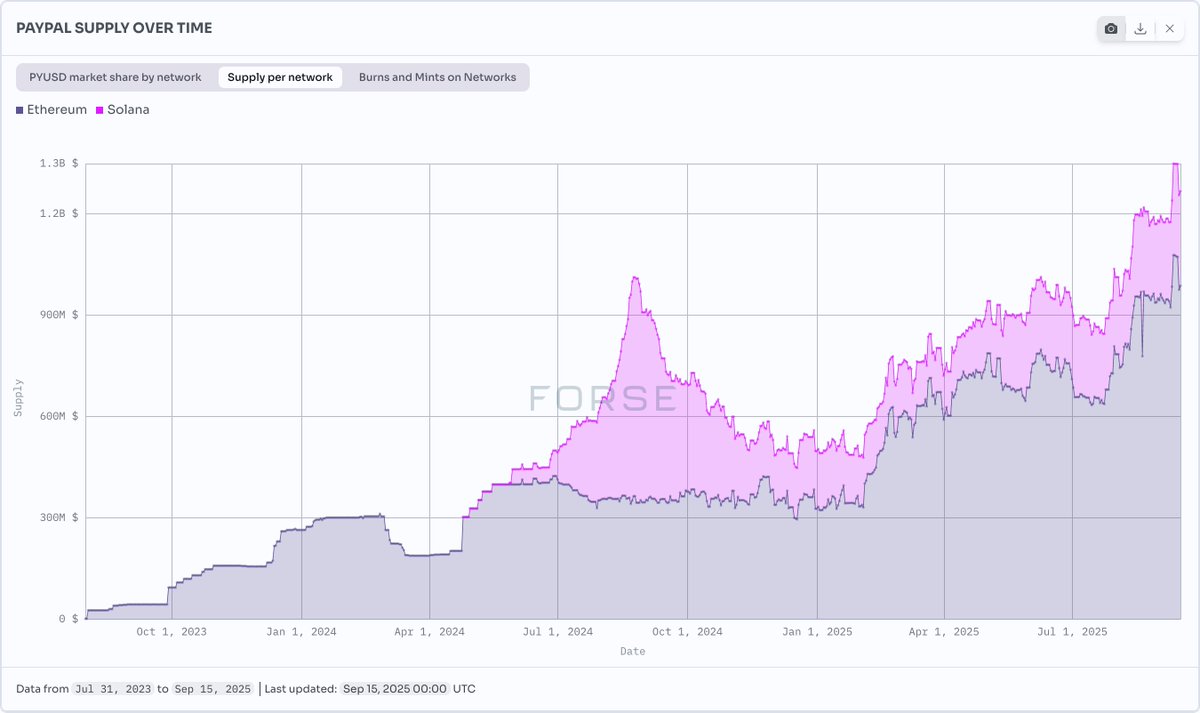Click the 1.2B $ y-axis label
The image size is (1200, 713).
point(61,214)
